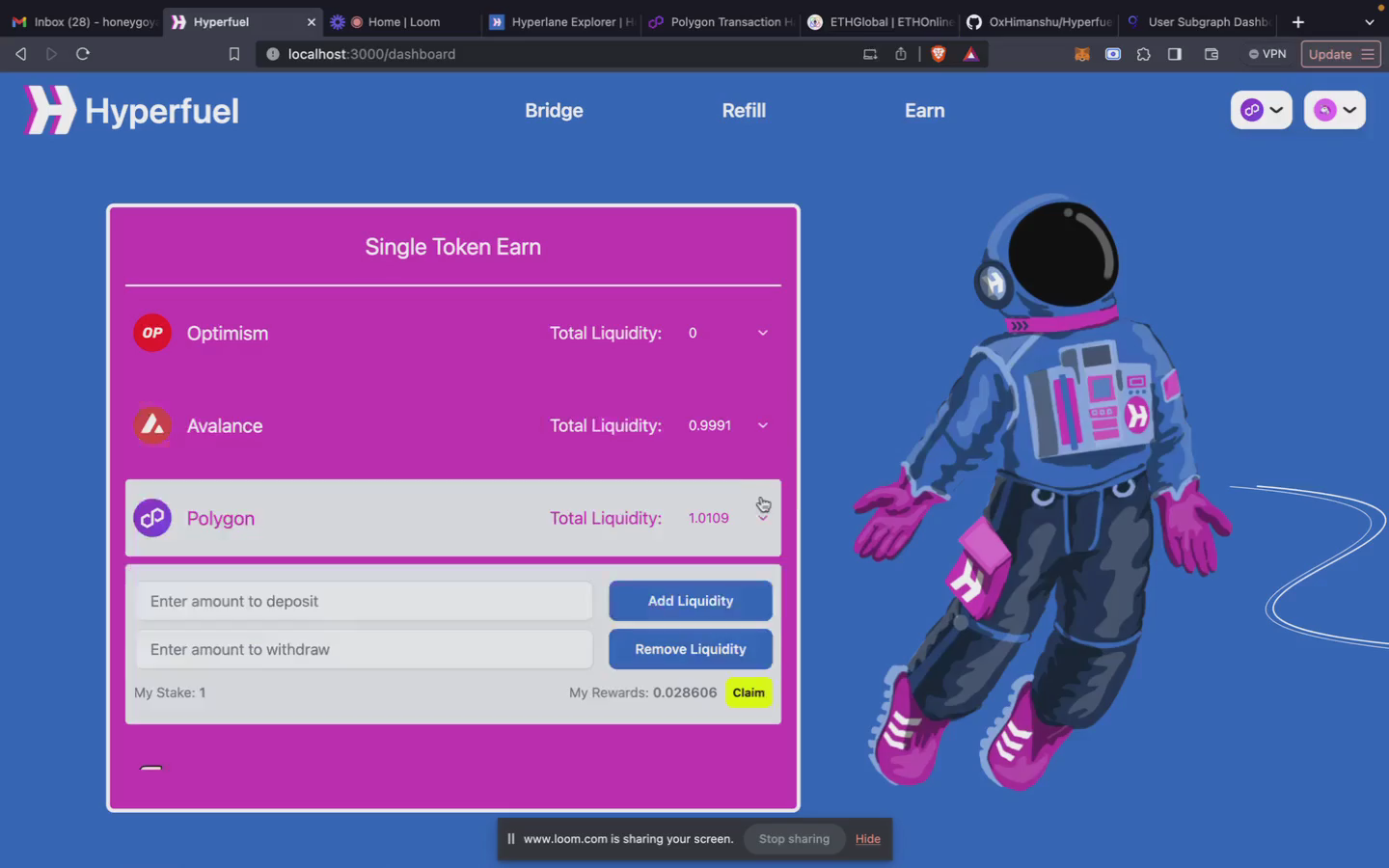Click the Polygon chain icon
Screen dimensions: 1389x868
click(152, 518)
